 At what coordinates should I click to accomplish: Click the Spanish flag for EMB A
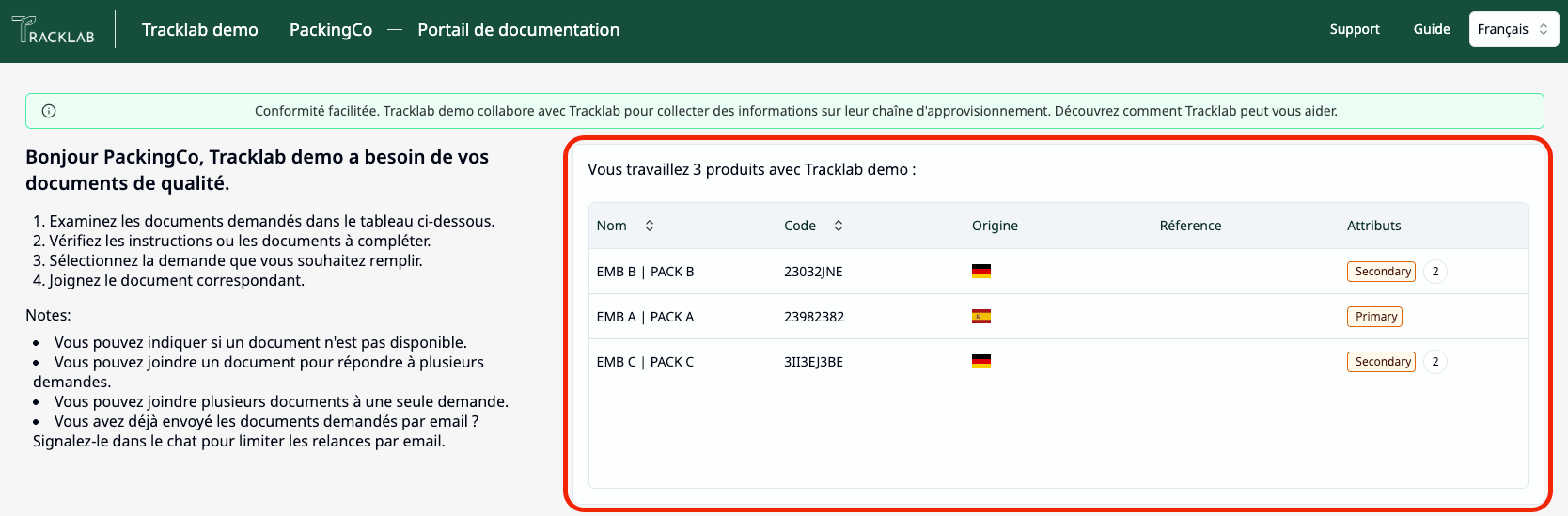[980, 317]
